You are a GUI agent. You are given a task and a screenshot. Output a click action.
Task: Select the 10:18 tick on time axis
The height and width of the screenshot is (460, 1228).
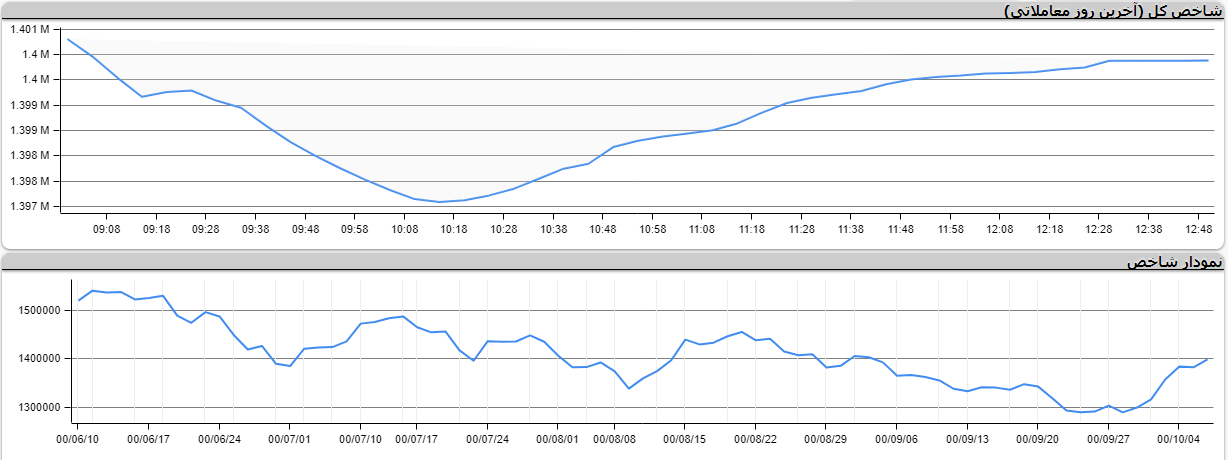(453, 229)
